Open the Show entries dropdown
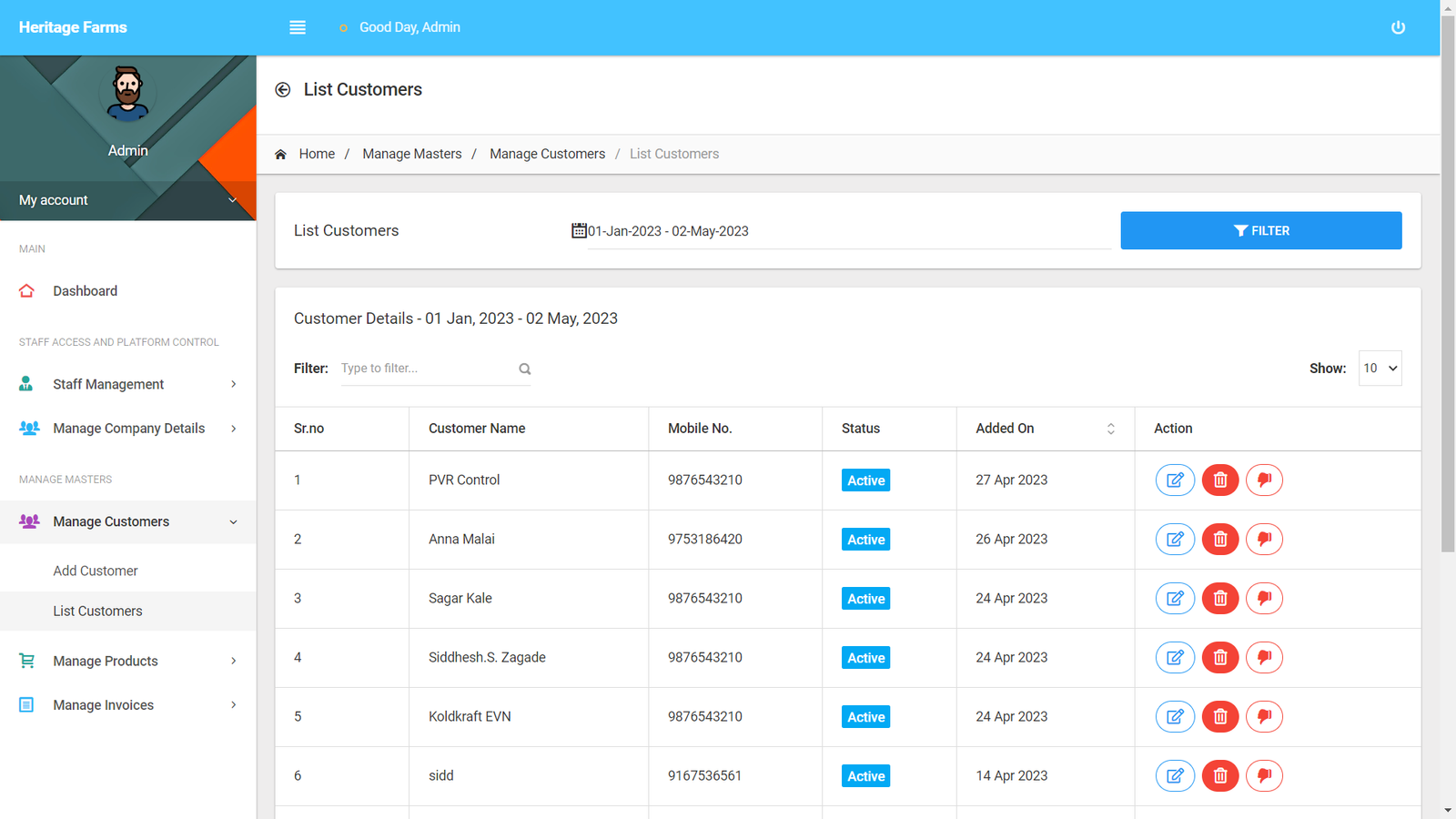1456x819 pixels. coord(1380,368)
